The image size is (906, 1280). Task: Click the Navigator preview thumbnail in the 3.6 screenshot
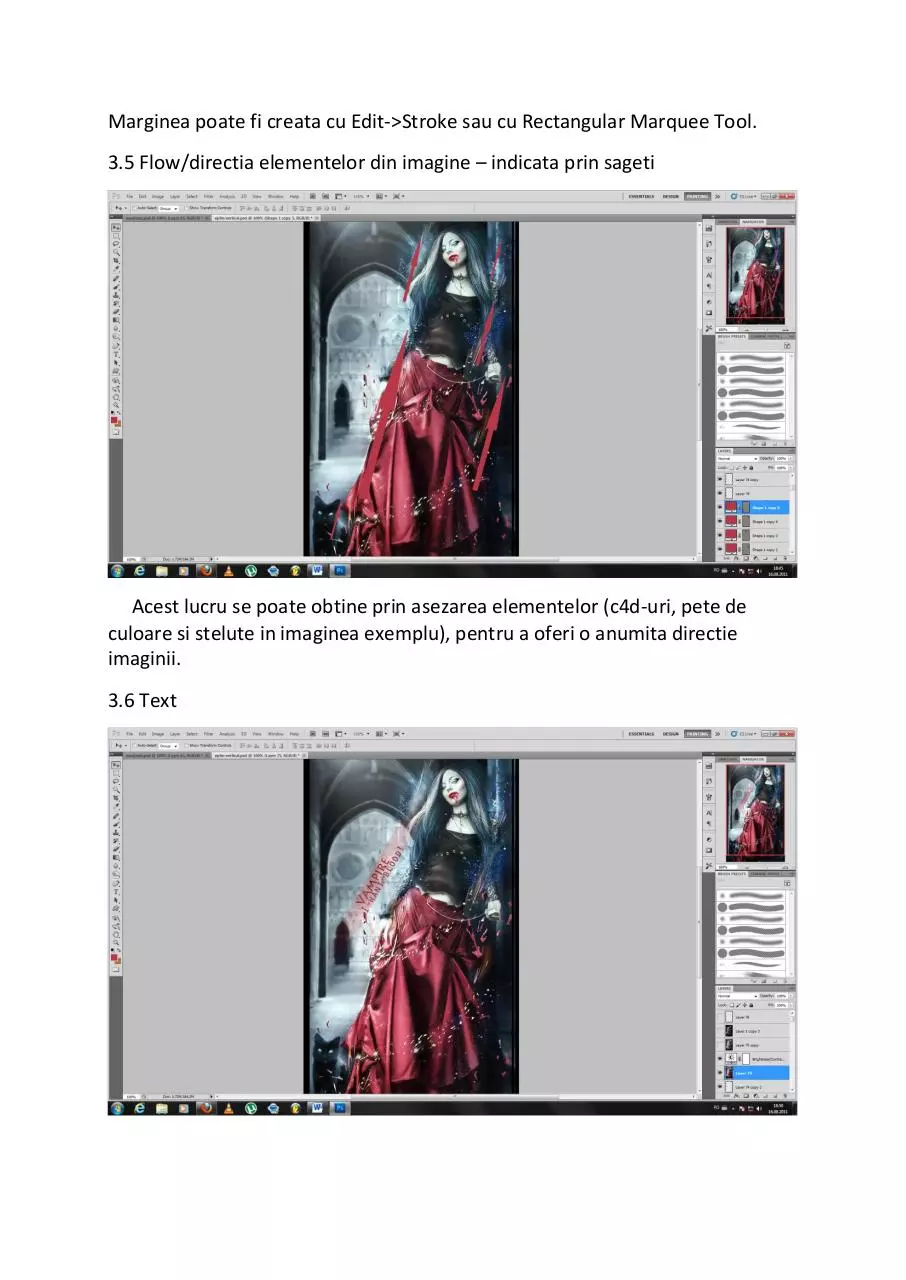pyautogui.click(x=756, y=812)
